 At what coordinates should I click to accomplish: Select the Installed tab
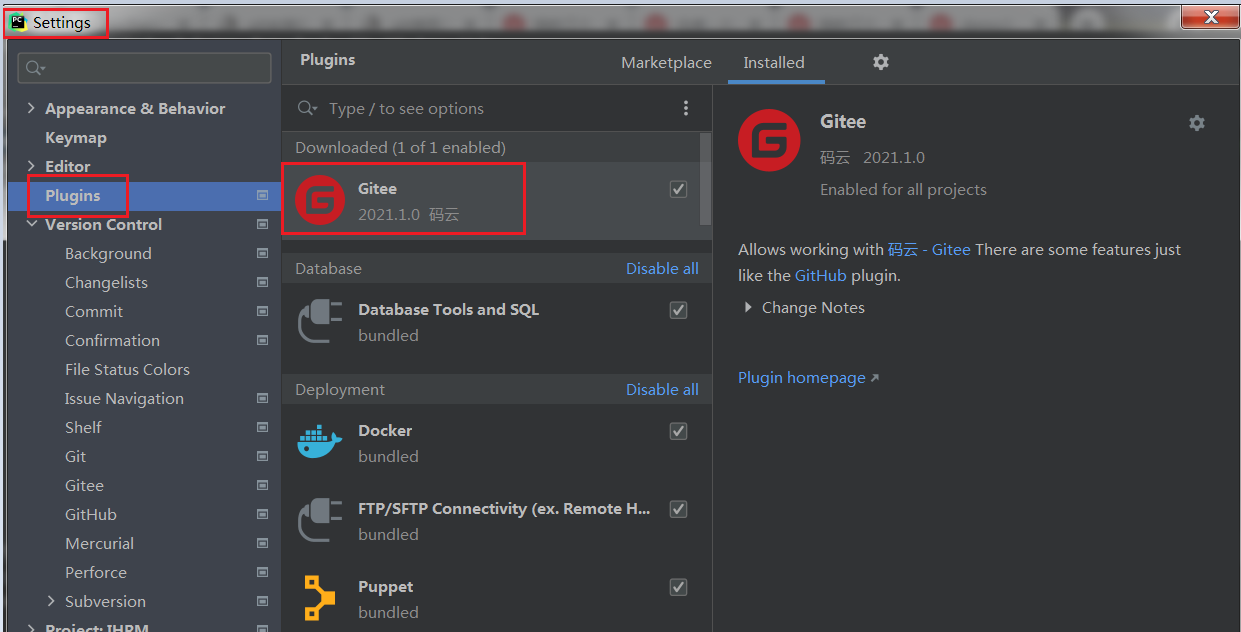773,62
